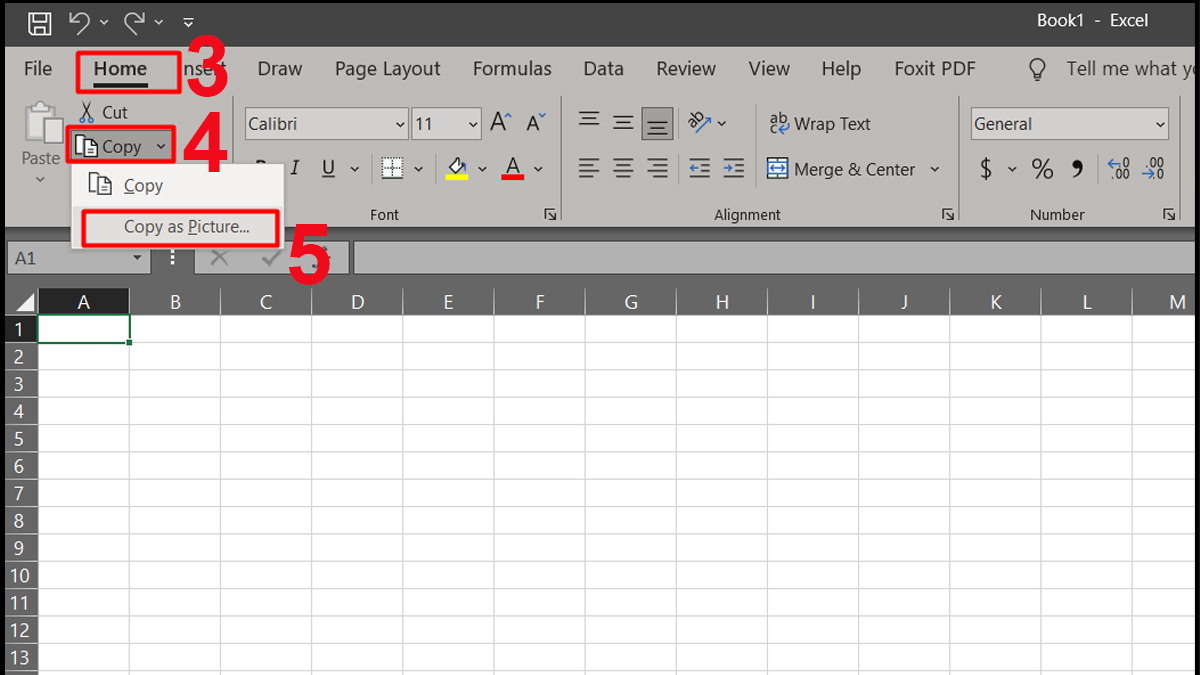Viewport: 1200px width, 675px height.
Task: Select column header D
Action: 357,302
